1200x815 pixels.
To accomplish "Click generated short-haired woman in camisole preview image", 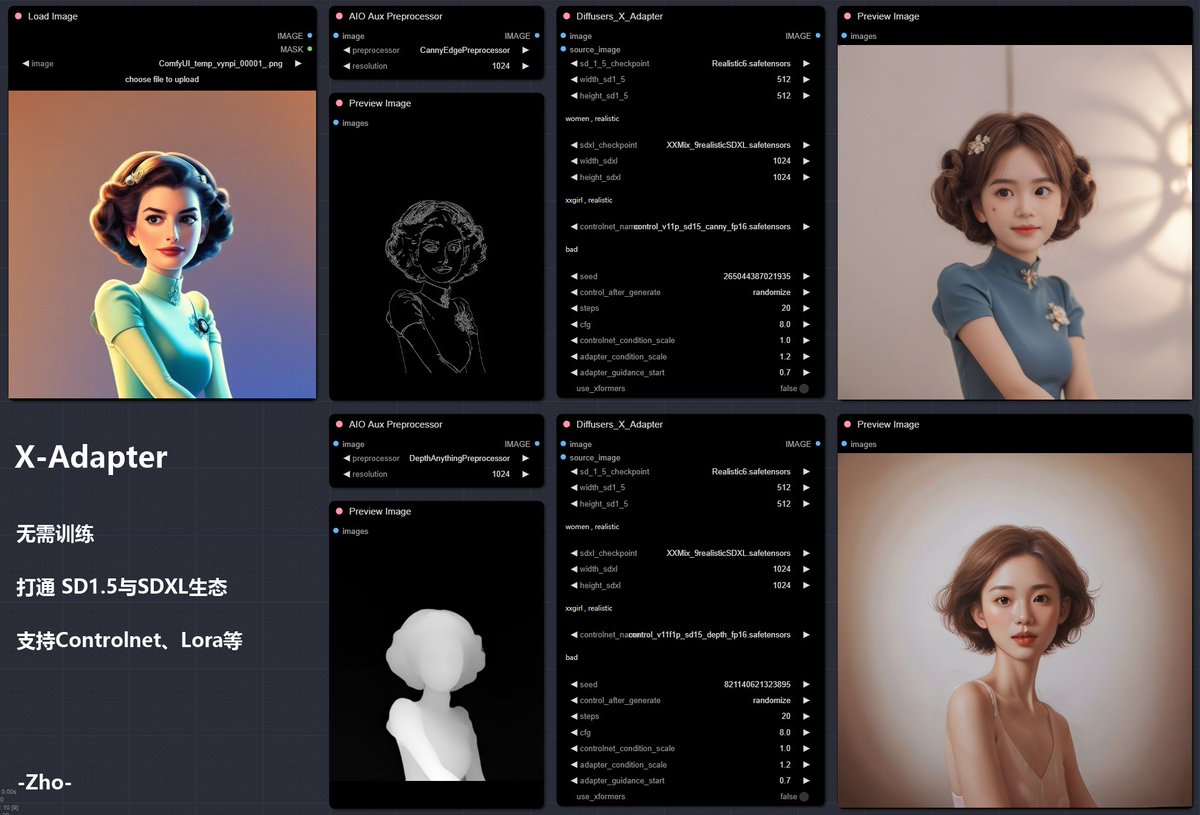I will click(x=1015, y=630).
